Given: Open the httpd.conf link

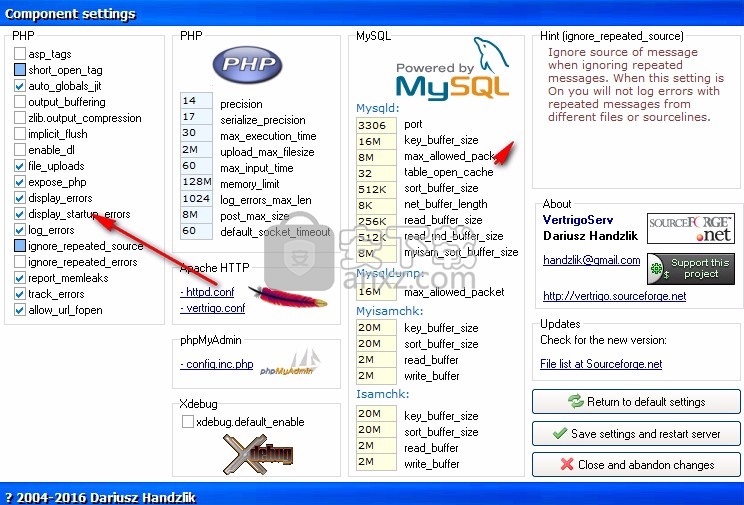Looking at the screenshot, I should point(207,292).
